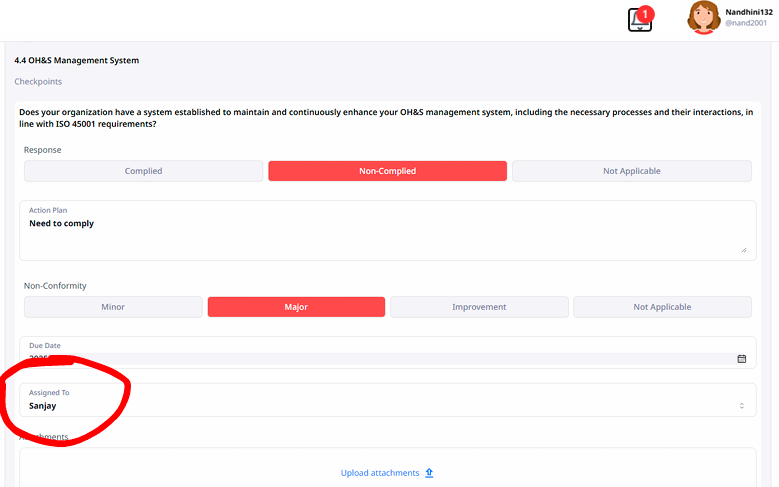The width and height of the screenshot is (779, 487).
Task: Open the notifications bell icon
Action: (639, 20)
